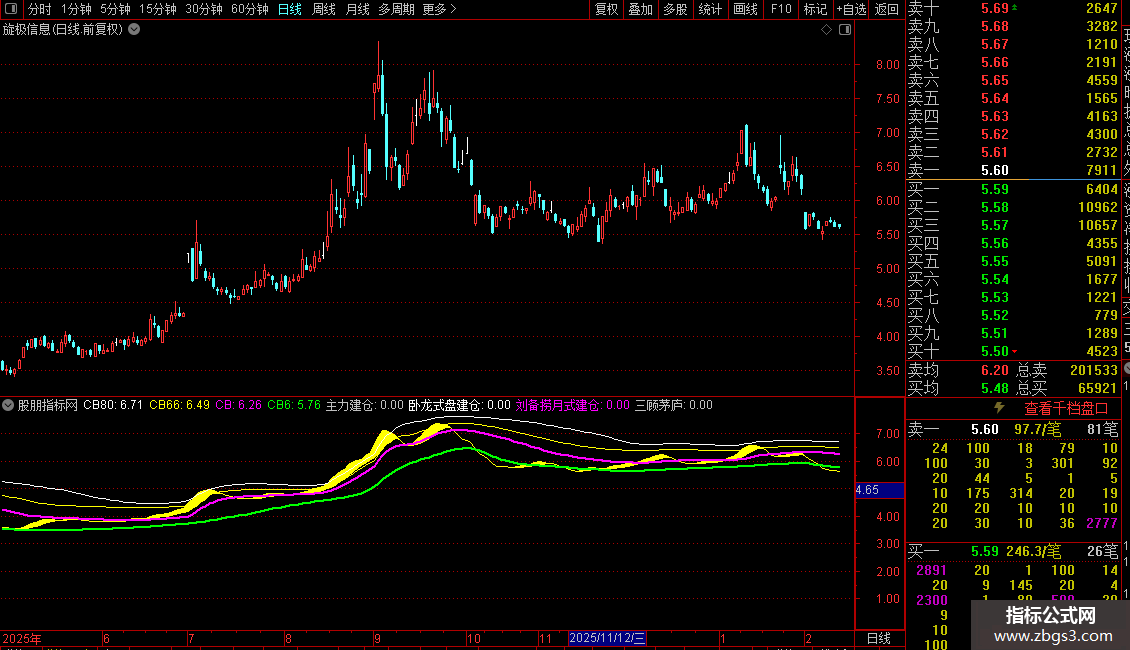This screenshot has height=650, width=1130.
Task: Expand indicator dropdown beside 股朋指标网
Action: pyautogui.click(x=9, y=406)
